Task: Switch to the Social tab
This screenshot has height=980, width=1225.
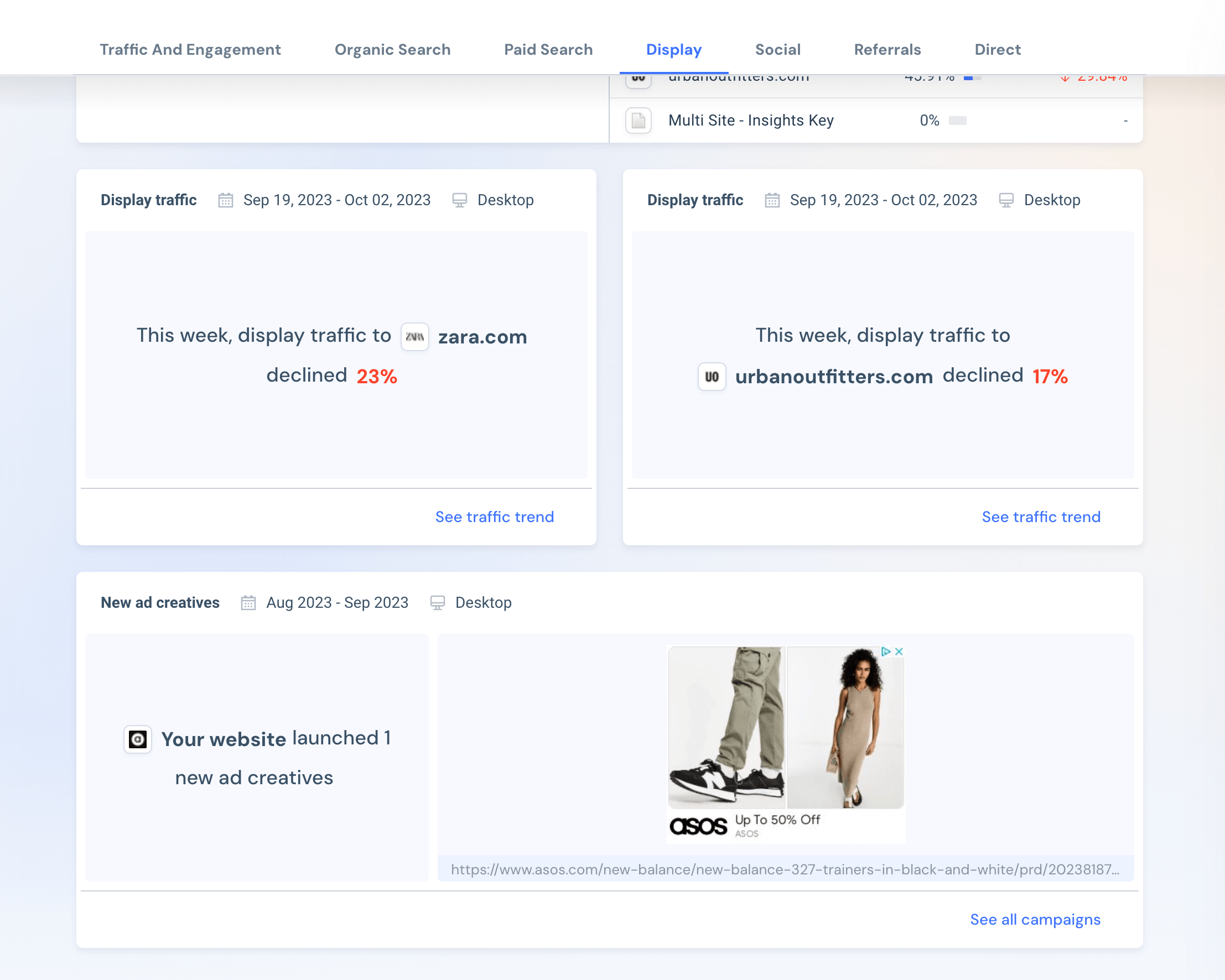Action: (777, 49)
